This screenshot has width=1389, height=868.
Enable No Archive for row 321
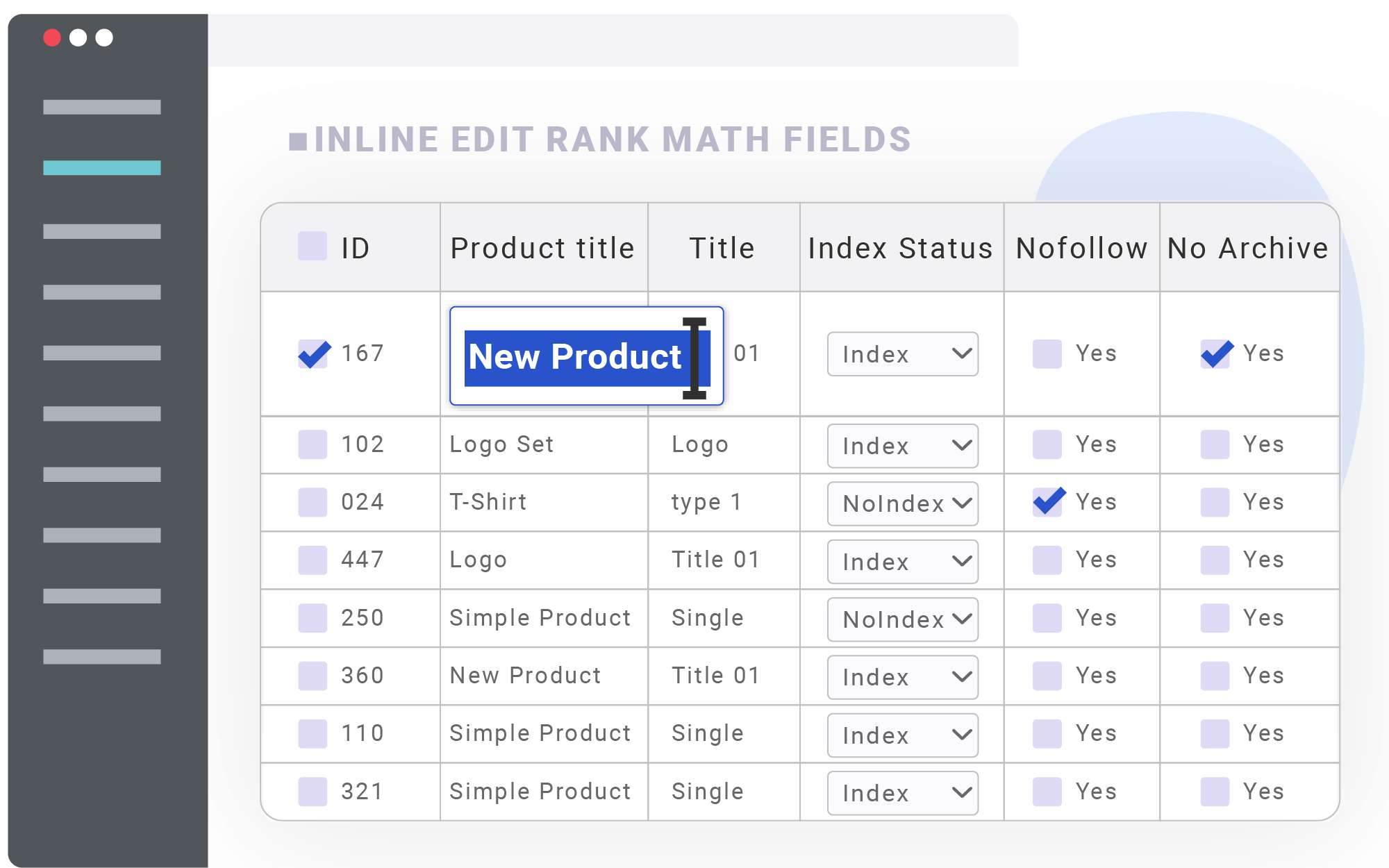click(x=1215, y=792)
